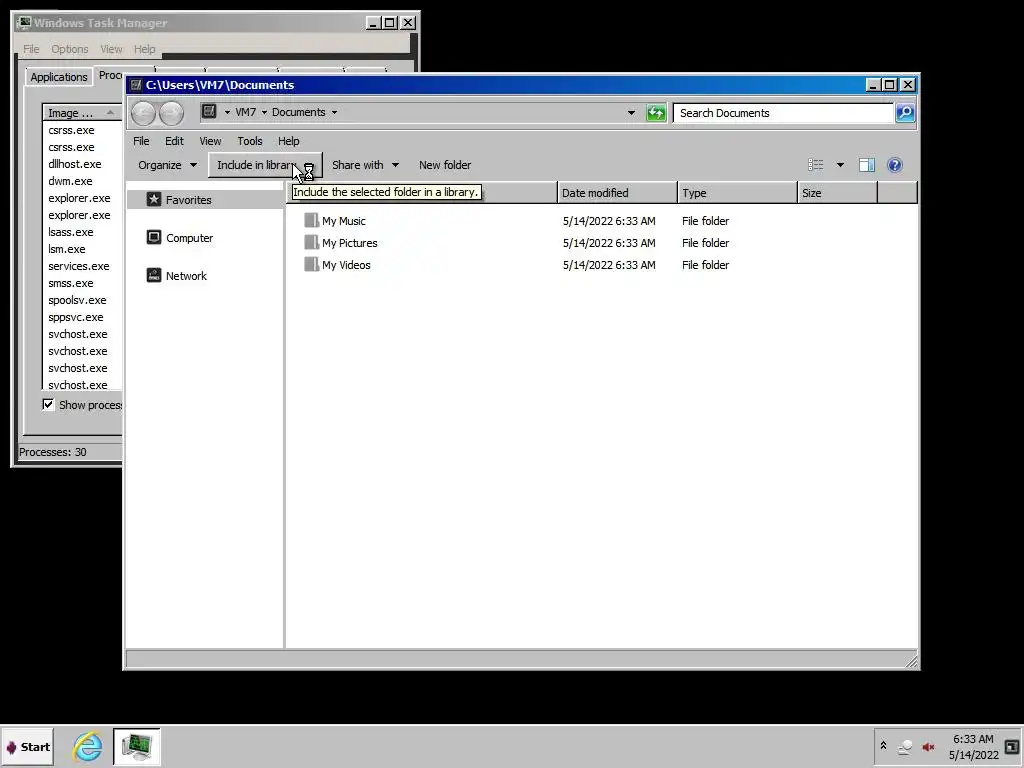
Task: Select dllhost.exe process in Task Manager
Action: click(x=74, y=164)
